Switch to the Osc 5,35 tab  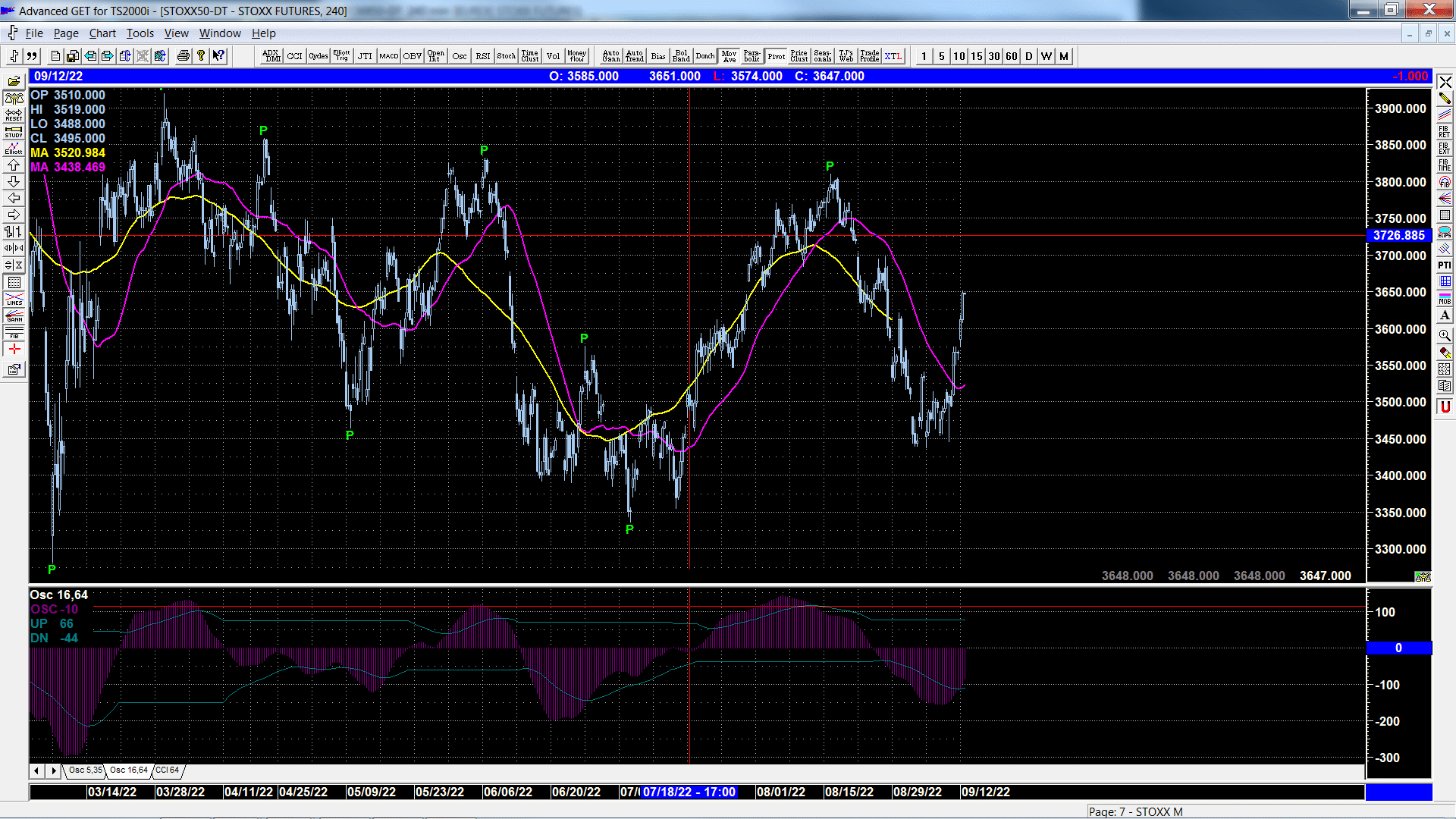point(85,770)
